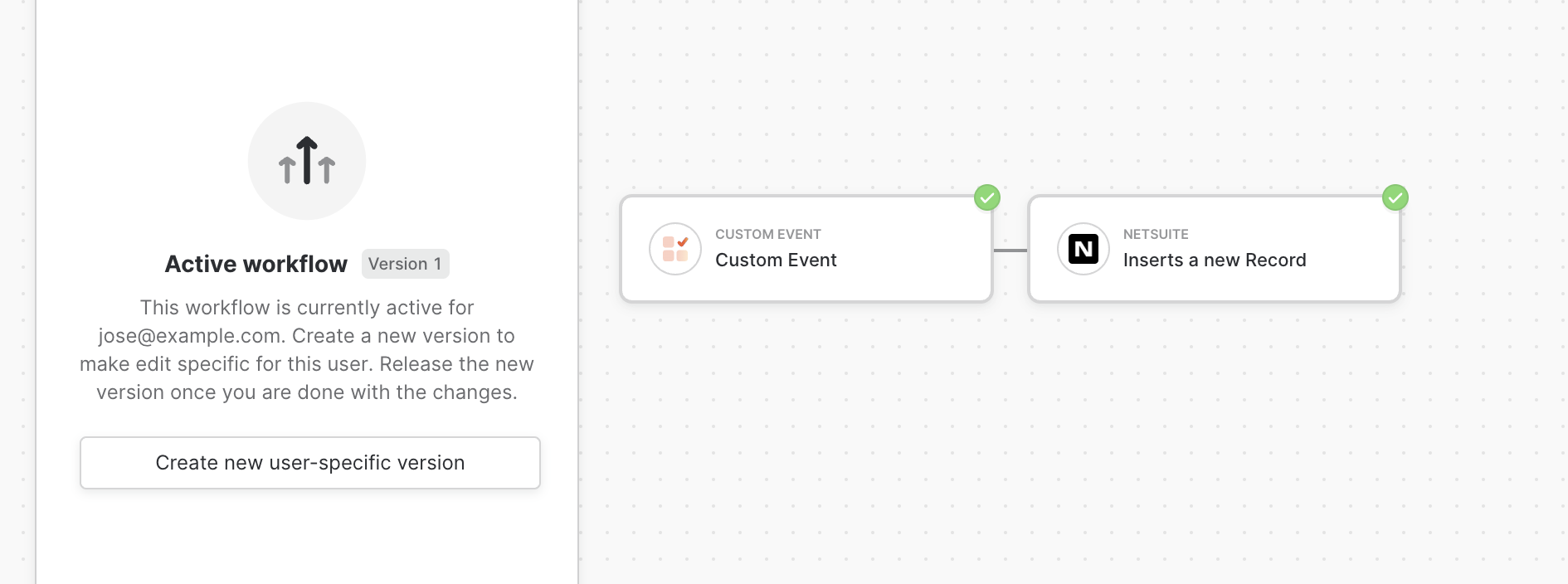Click the divider between panel and canvas
The image size is (1568, 584).
[x=578, y=292]
